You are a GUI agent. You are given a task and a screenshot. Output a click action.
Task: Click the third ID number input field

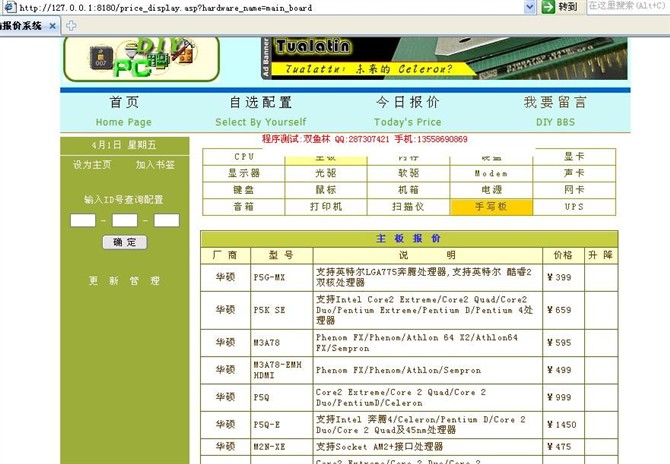click(167, 220)
